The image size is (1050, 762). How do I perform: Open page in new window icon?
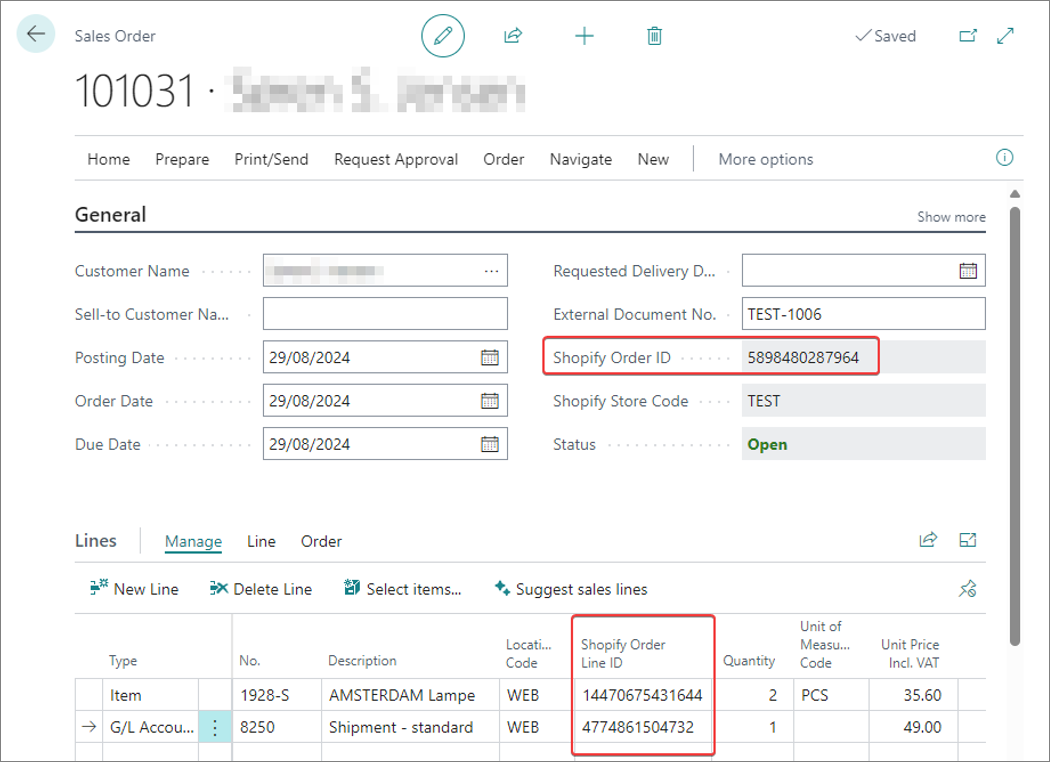tap(968, 35)
